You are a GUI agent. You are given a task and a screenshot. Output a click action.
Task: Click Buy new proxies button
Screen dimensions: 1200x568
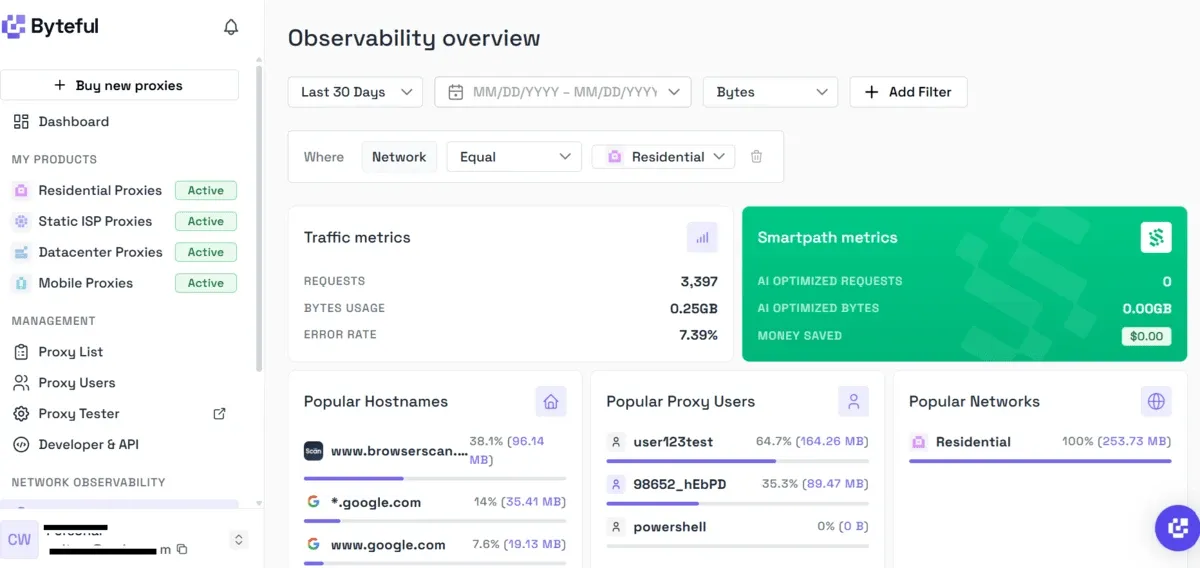[119, 85]
